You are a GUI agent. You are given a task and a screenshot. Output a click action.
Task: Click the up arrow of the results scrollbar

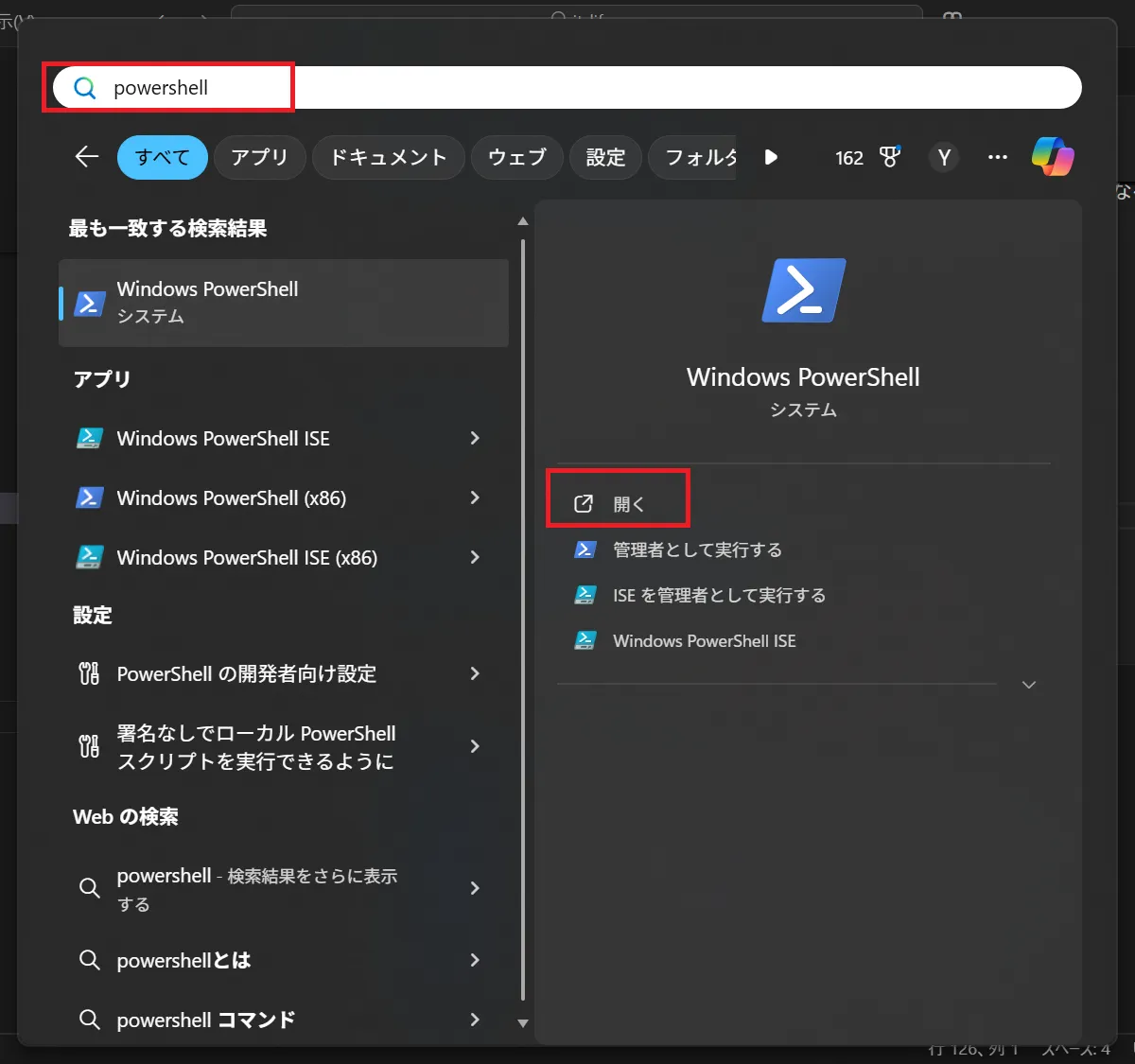tap(523, 221)
